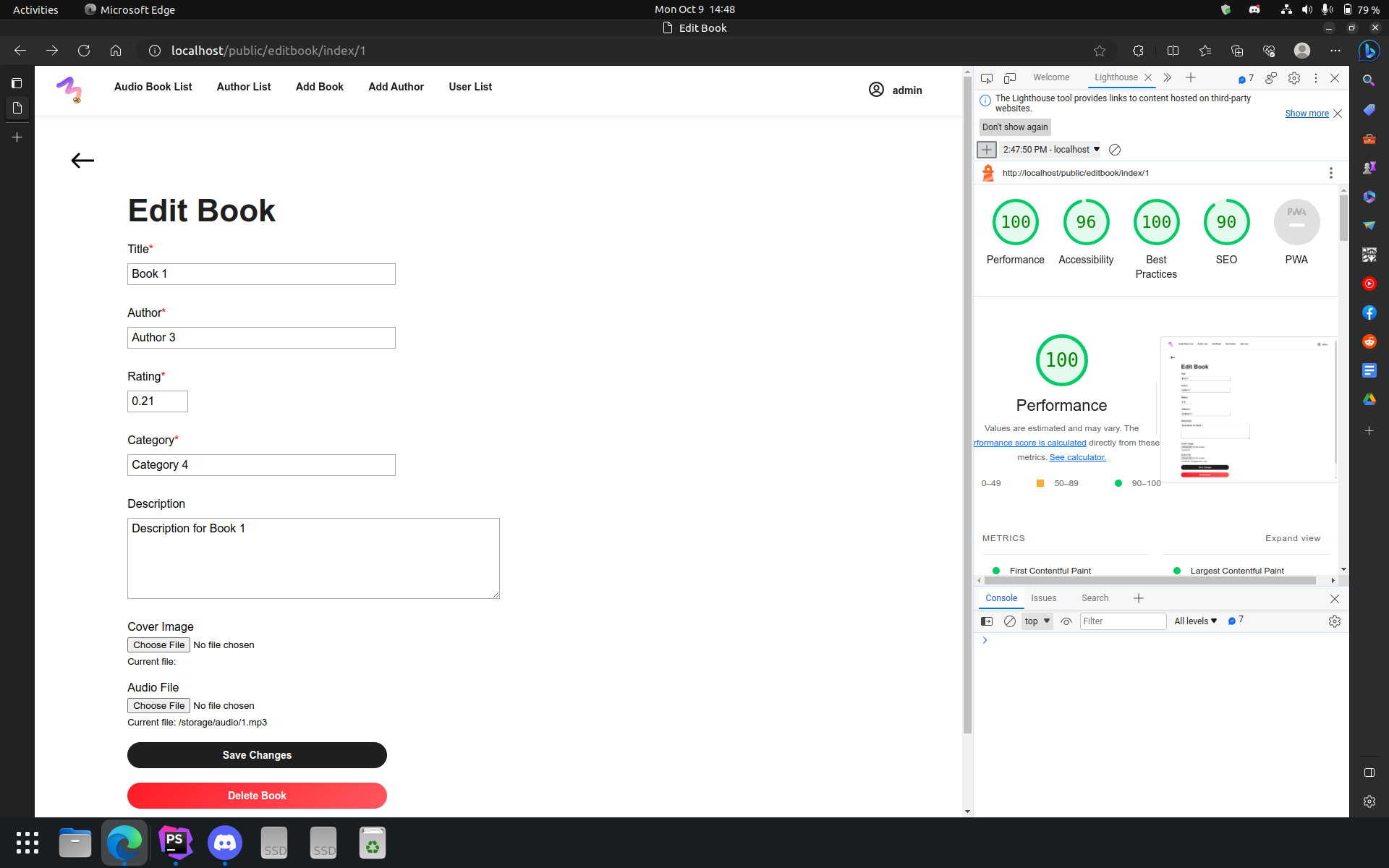Open Discord from the dock

[x=225, y=843]
